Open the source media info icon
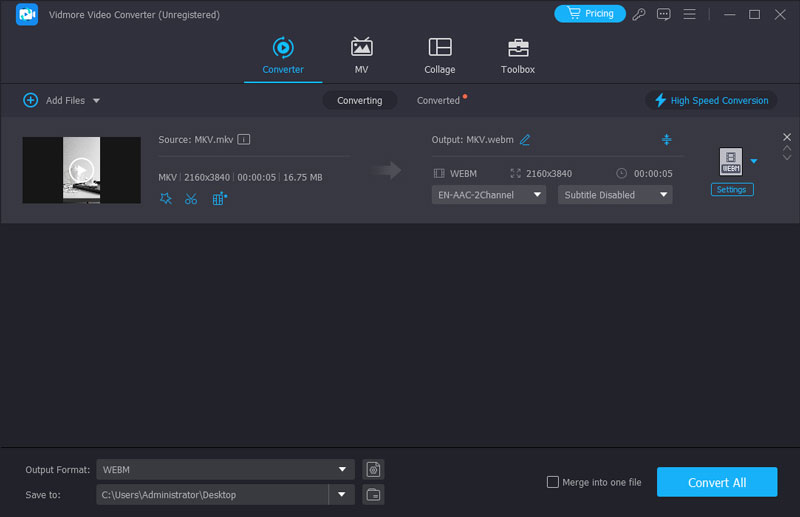This screenshot has width=800, height=517. click(243, 140)
